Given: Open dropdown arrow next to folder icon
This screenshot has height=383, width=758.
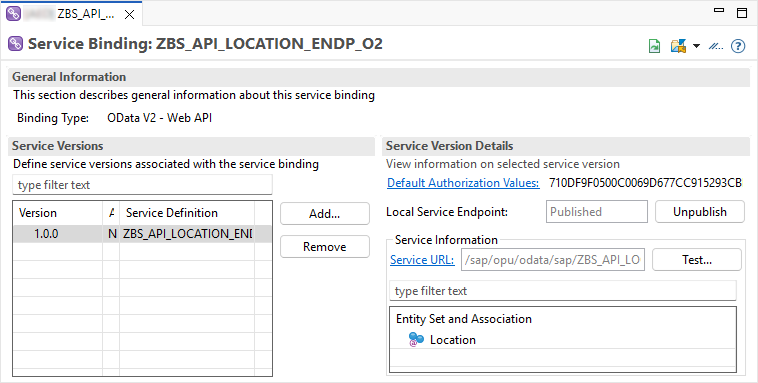Looking at the screenshot, I should [696, 46].
